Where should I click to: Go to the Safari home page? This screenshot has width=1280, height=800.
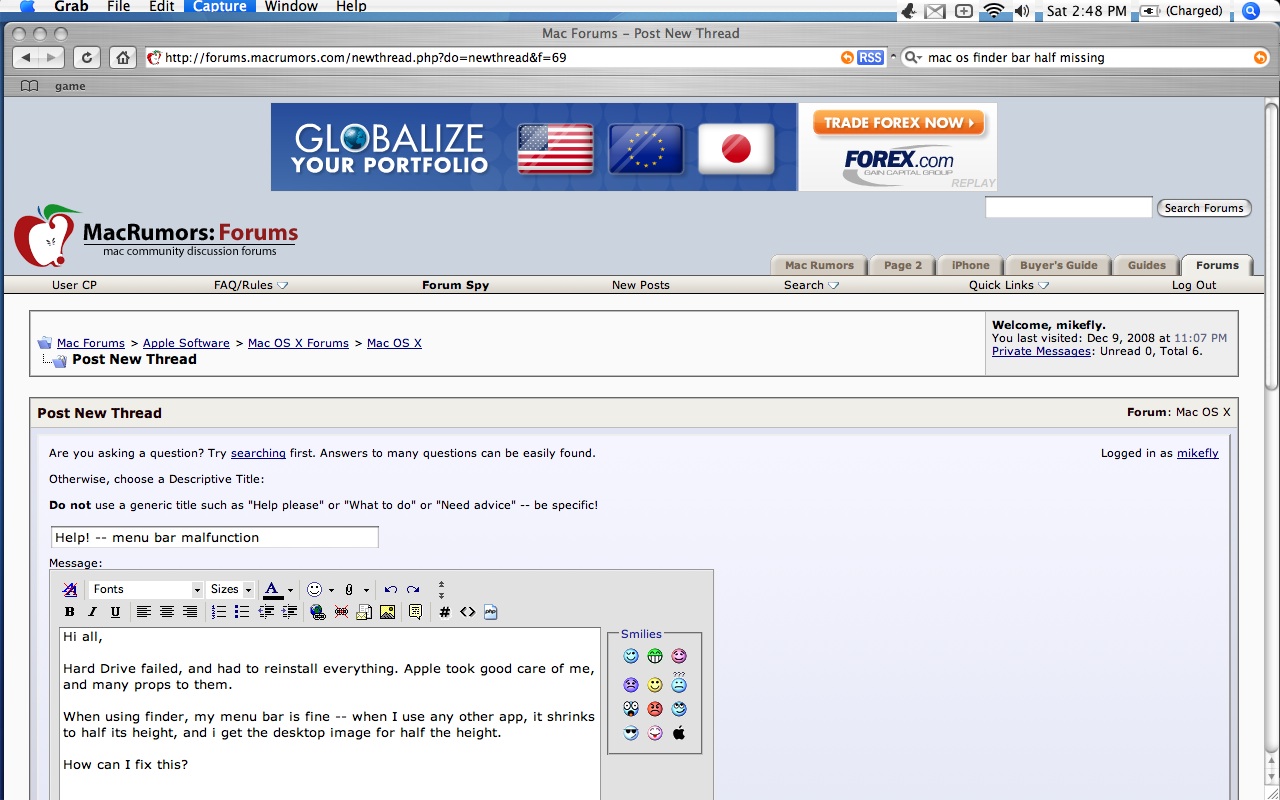122,58
